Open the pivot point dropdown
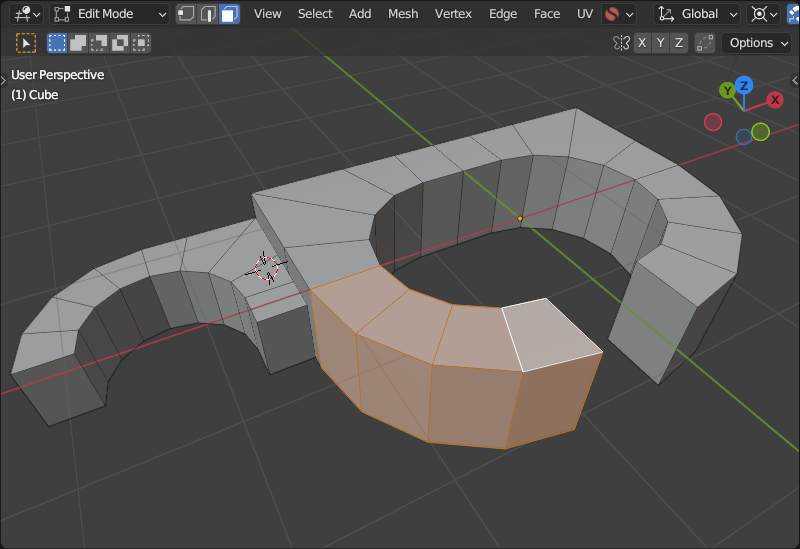 click(x=764, y=14)
